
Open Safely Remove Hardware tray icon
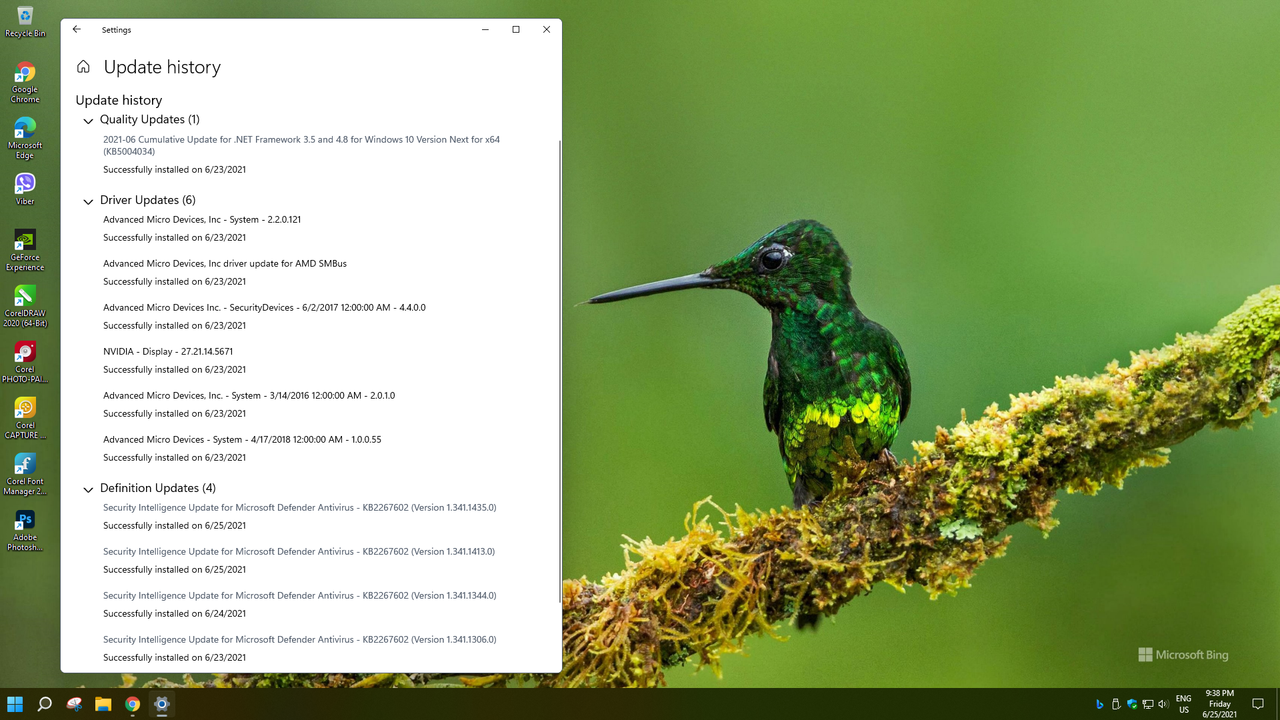tap(1116, 704)
